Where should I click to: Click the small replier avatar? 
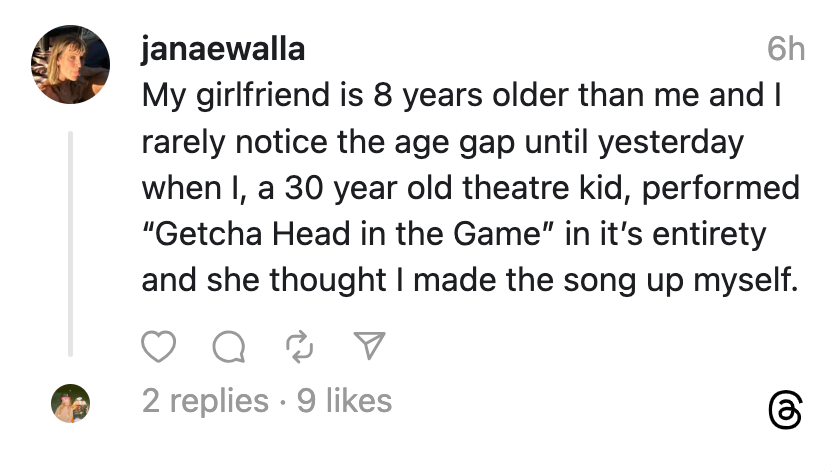pyautogui.click(x=70, y=403)
